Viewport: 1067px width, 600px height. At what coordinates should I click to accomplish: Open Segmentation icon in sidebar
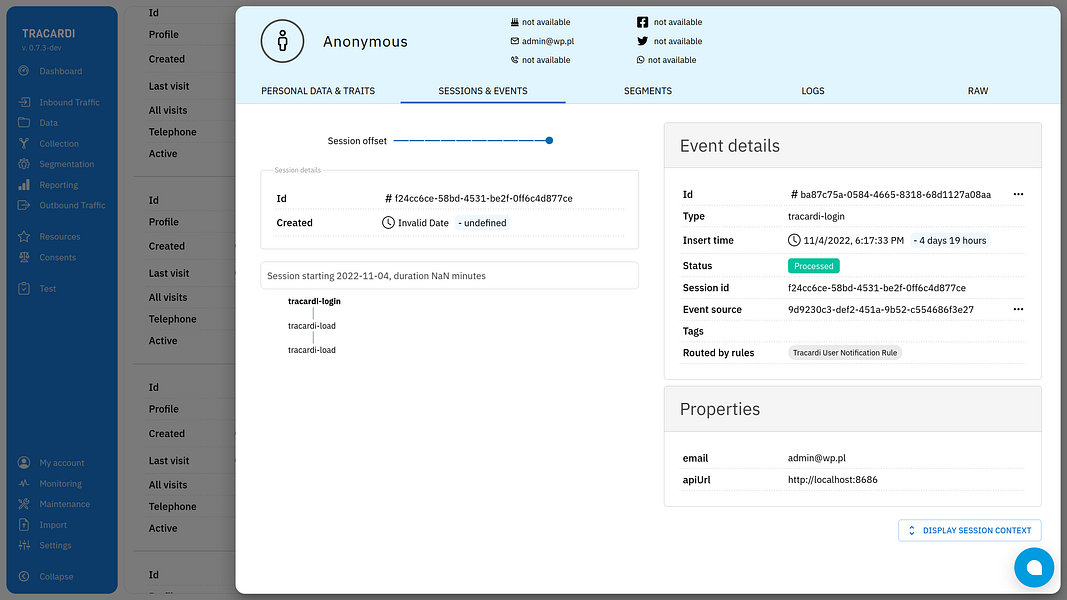click(x=24, y=164)
